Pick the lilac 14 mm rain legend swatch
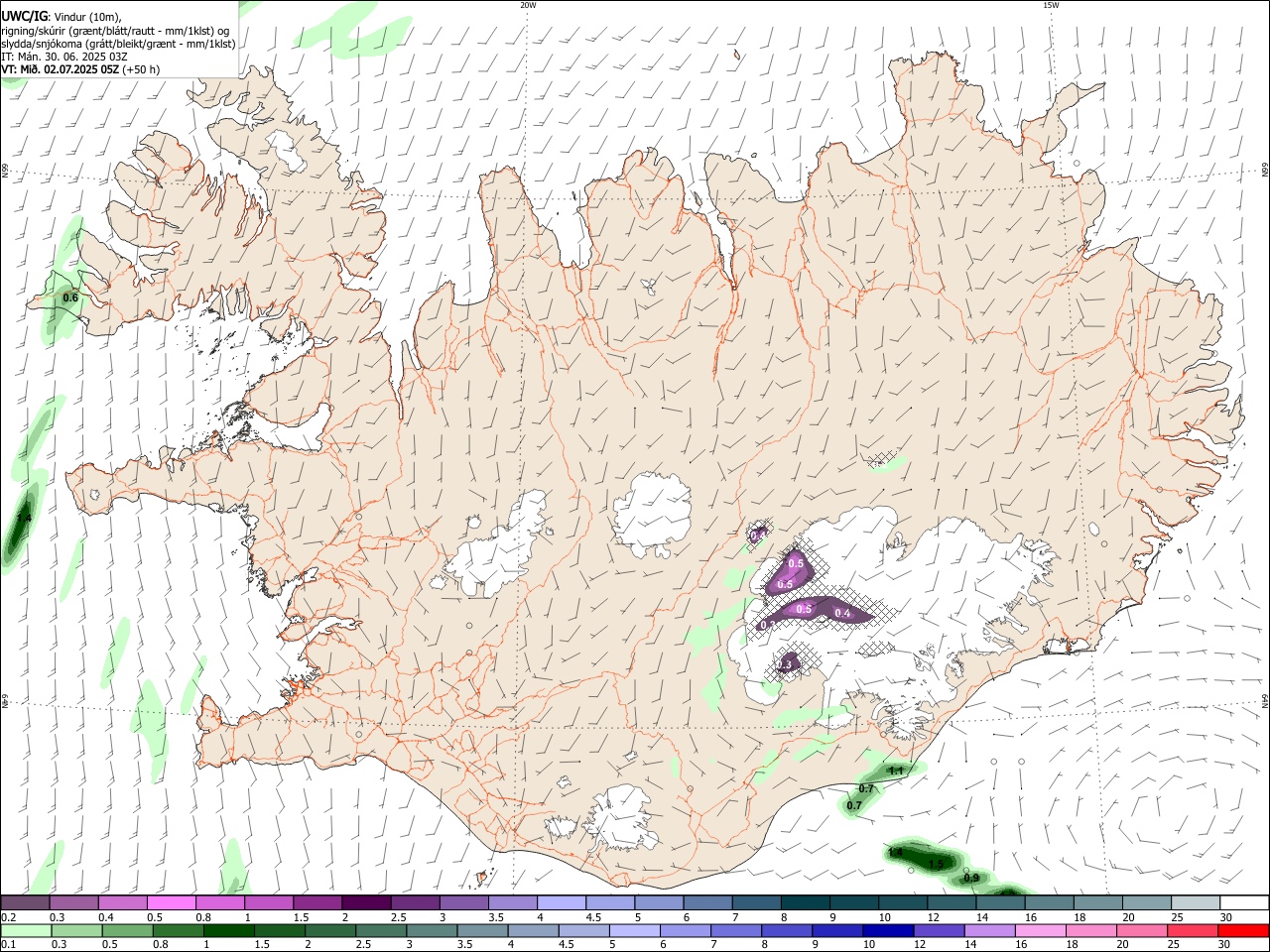1270x952 pixels. pyautogui.click(x=990, y=931)
